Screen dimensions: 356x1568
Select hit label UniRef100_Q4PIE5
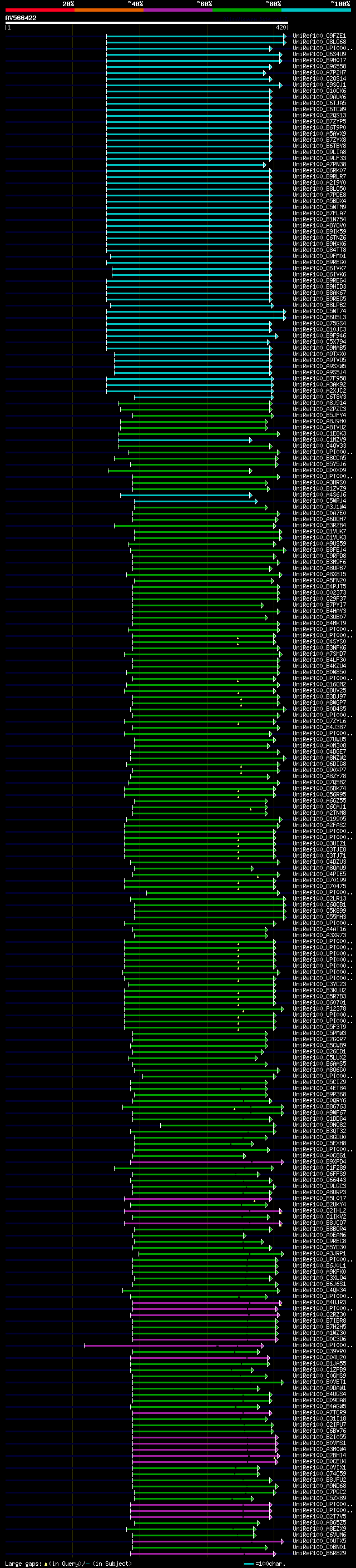click(319, 874)
